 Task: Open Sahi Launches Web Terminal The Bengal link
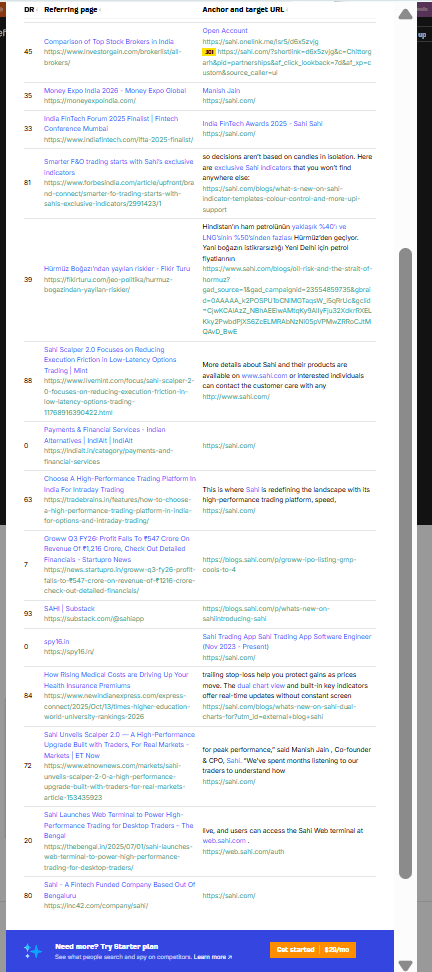tap(118, 826)
